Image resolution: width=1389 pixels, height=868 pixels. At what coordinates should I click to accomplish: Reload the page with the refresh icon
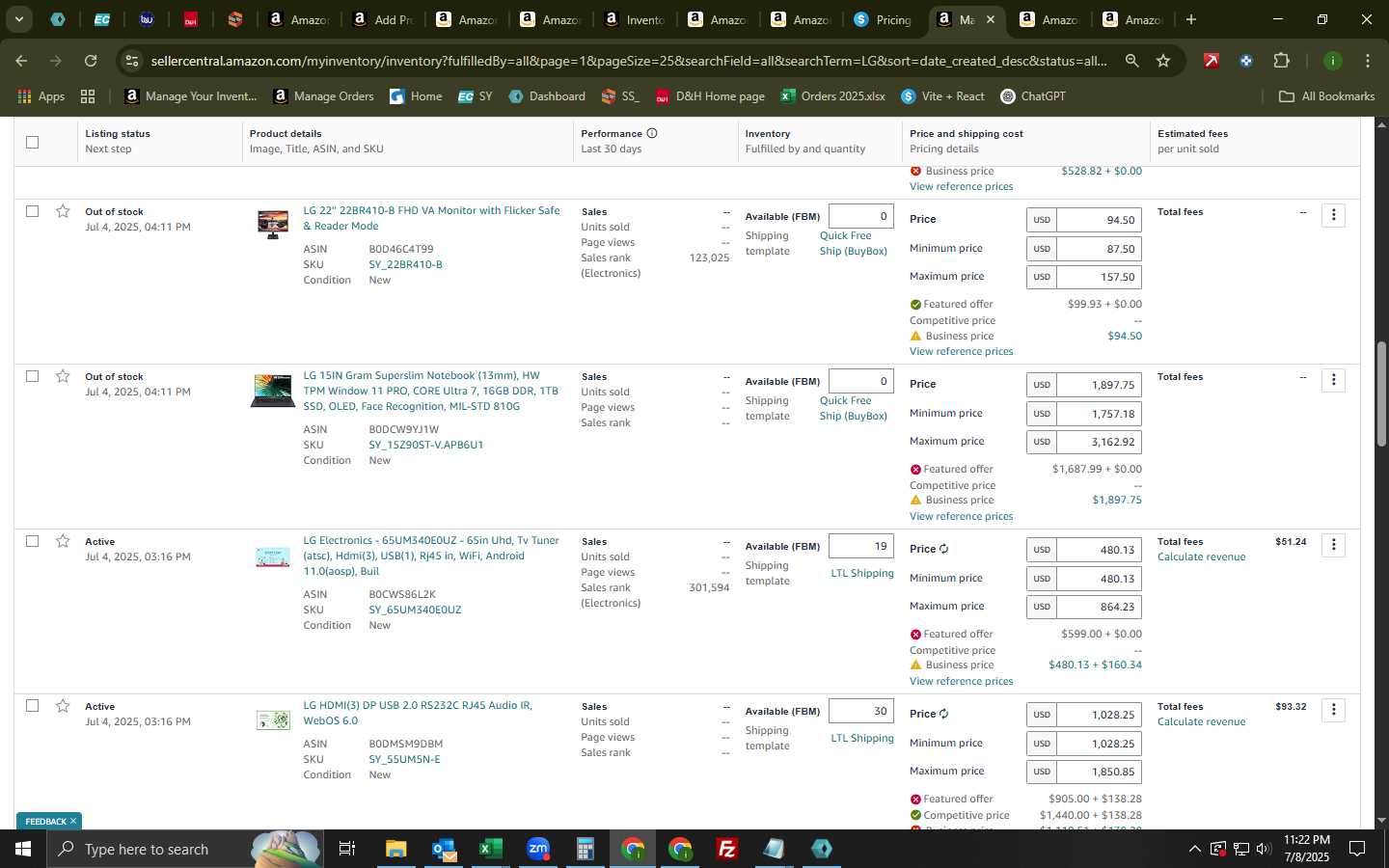[91, 61]
